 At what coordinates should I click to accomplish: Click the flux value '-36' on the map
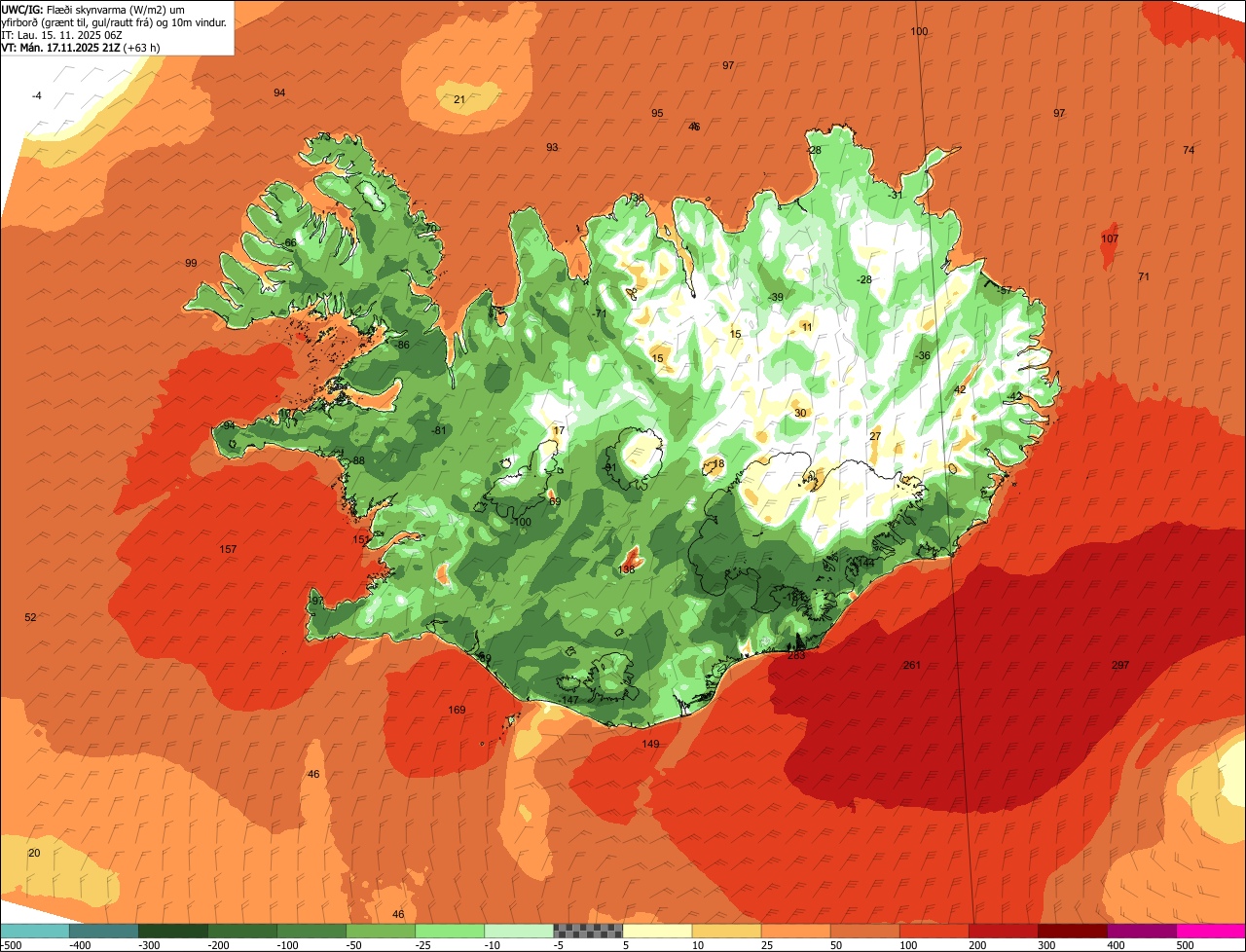point(923,355)
